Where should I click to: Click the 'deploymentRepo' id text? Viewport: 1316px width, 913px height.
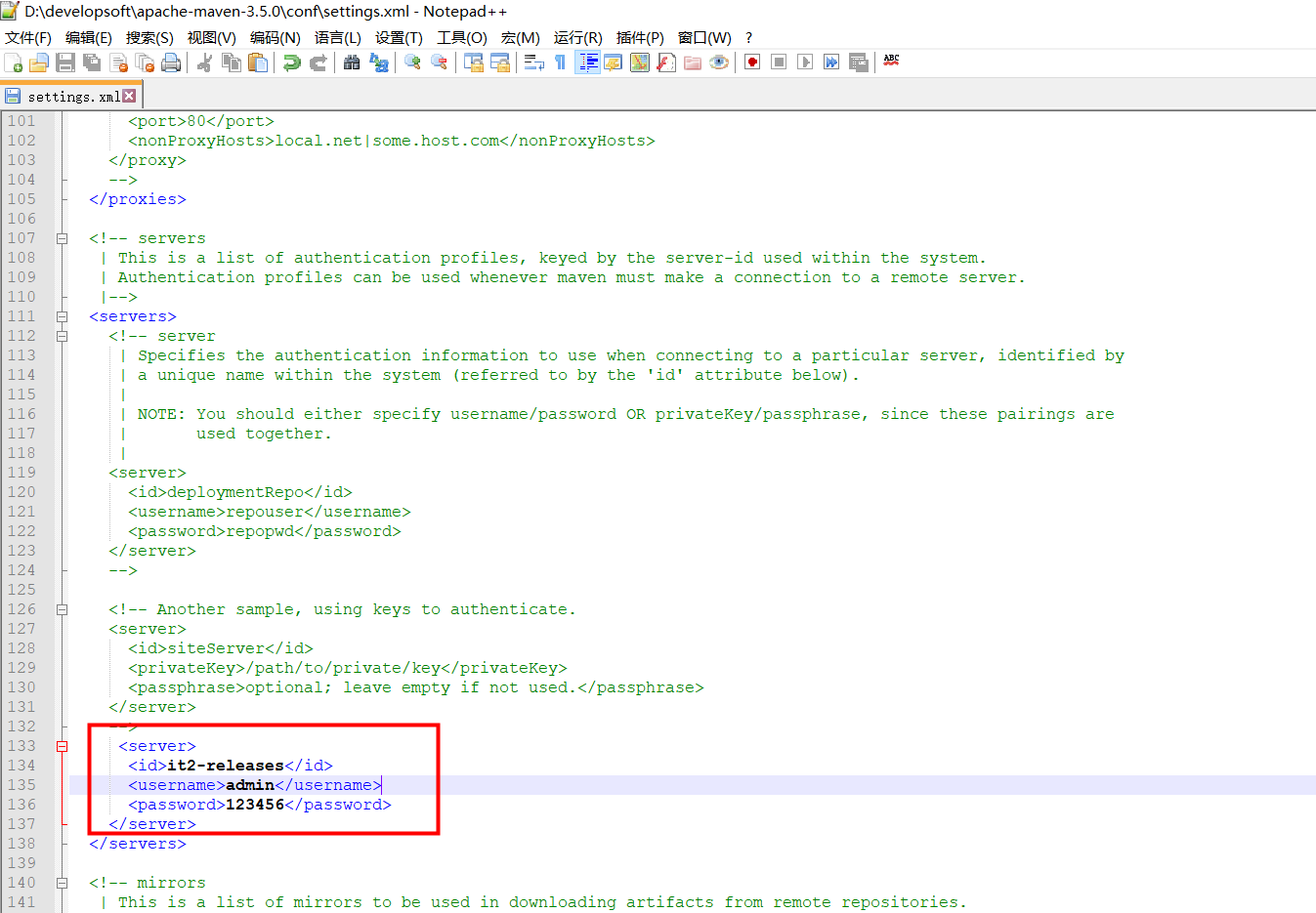tap(235, 492)
